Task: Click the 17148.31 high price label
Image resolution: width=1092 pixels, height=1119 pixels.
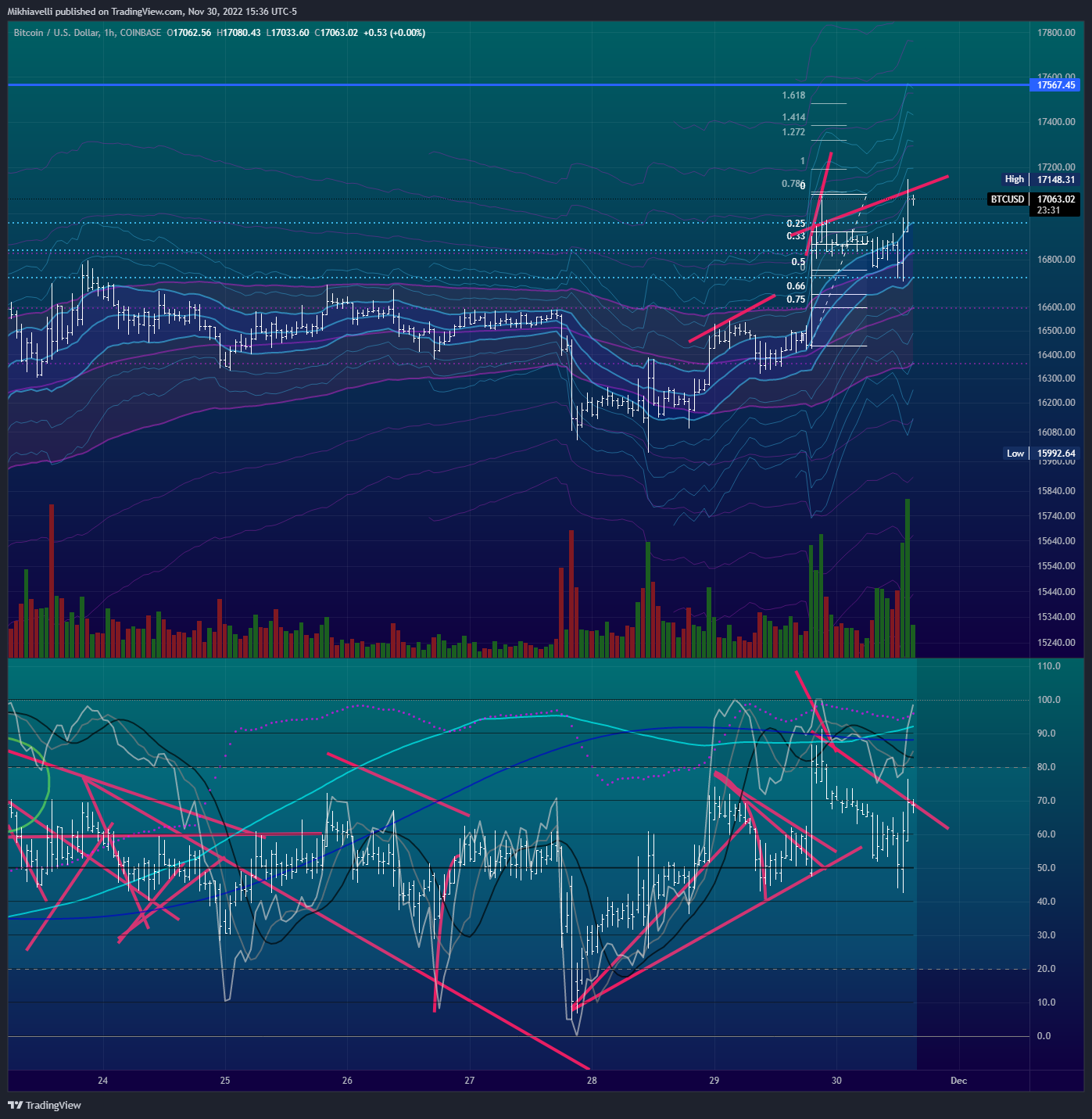Action: point(1055,179)
